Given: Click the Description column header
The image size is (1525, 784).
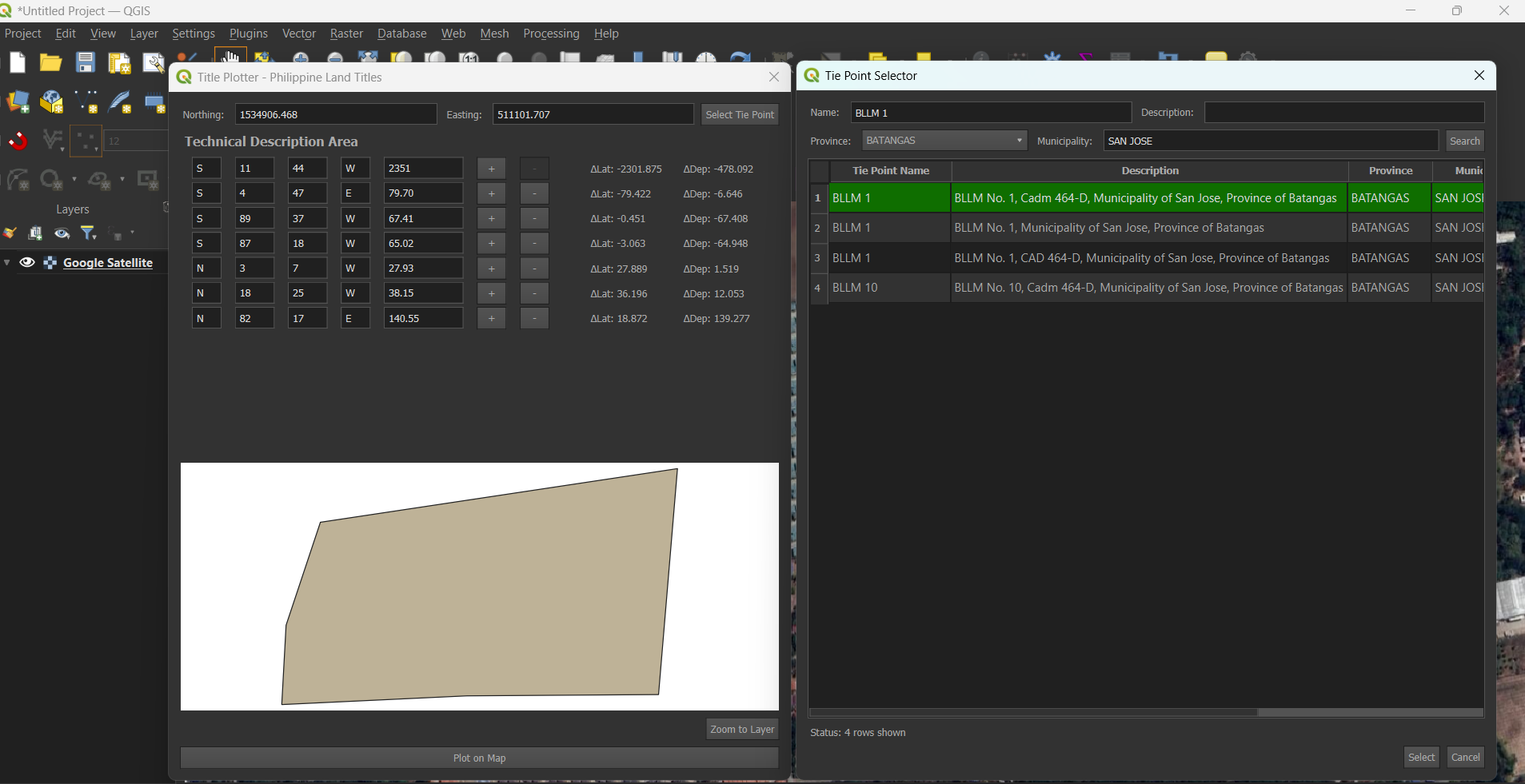Looking at the screenshot, I should (1150, 171).
